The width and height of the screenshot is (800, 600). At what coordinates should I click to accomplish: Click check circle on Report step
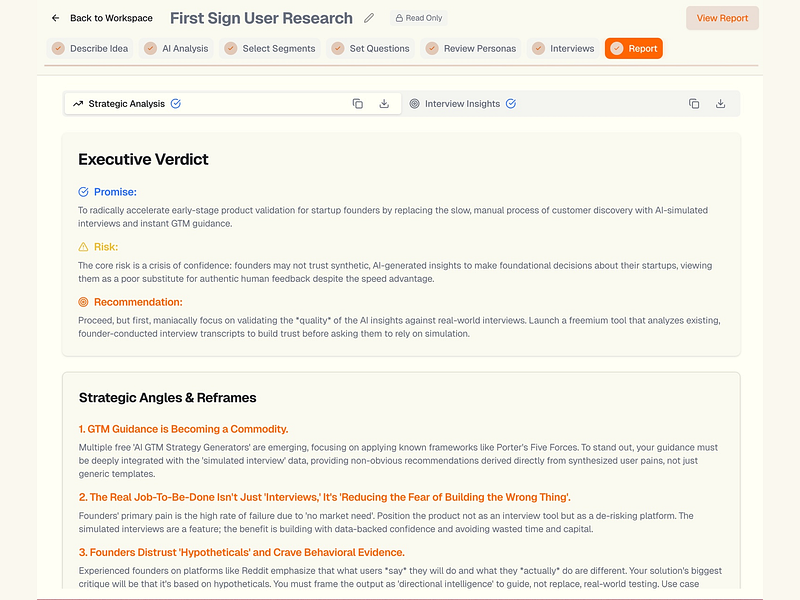click(x=617, y=48)
